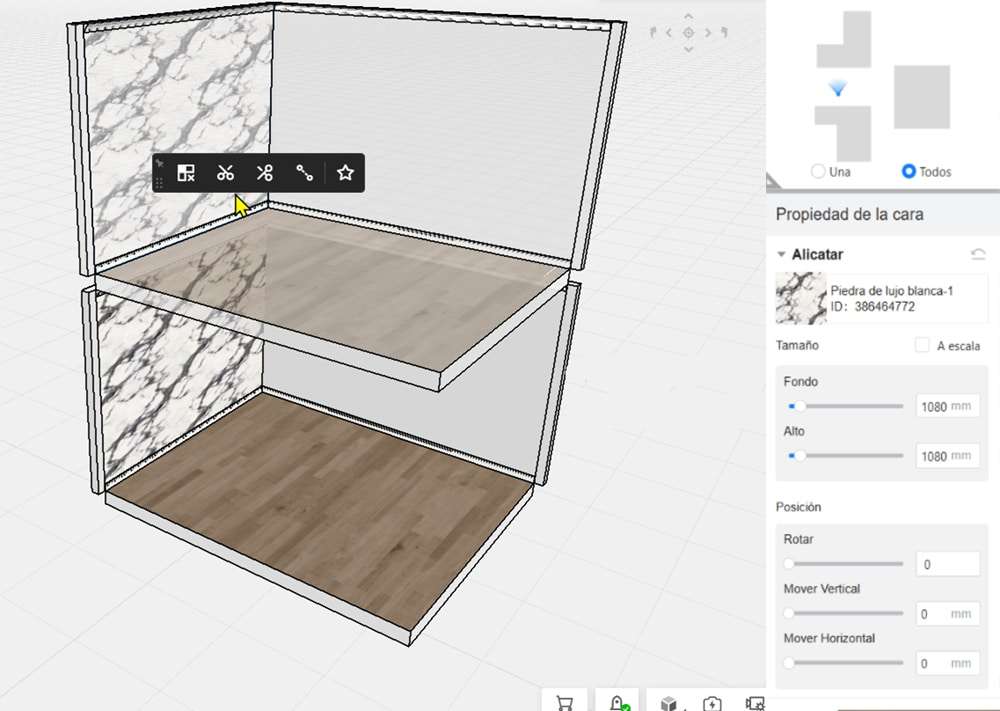Click the connect points icon in floating toolbar
The image size is (1000, 711).
tap(305, 173)
